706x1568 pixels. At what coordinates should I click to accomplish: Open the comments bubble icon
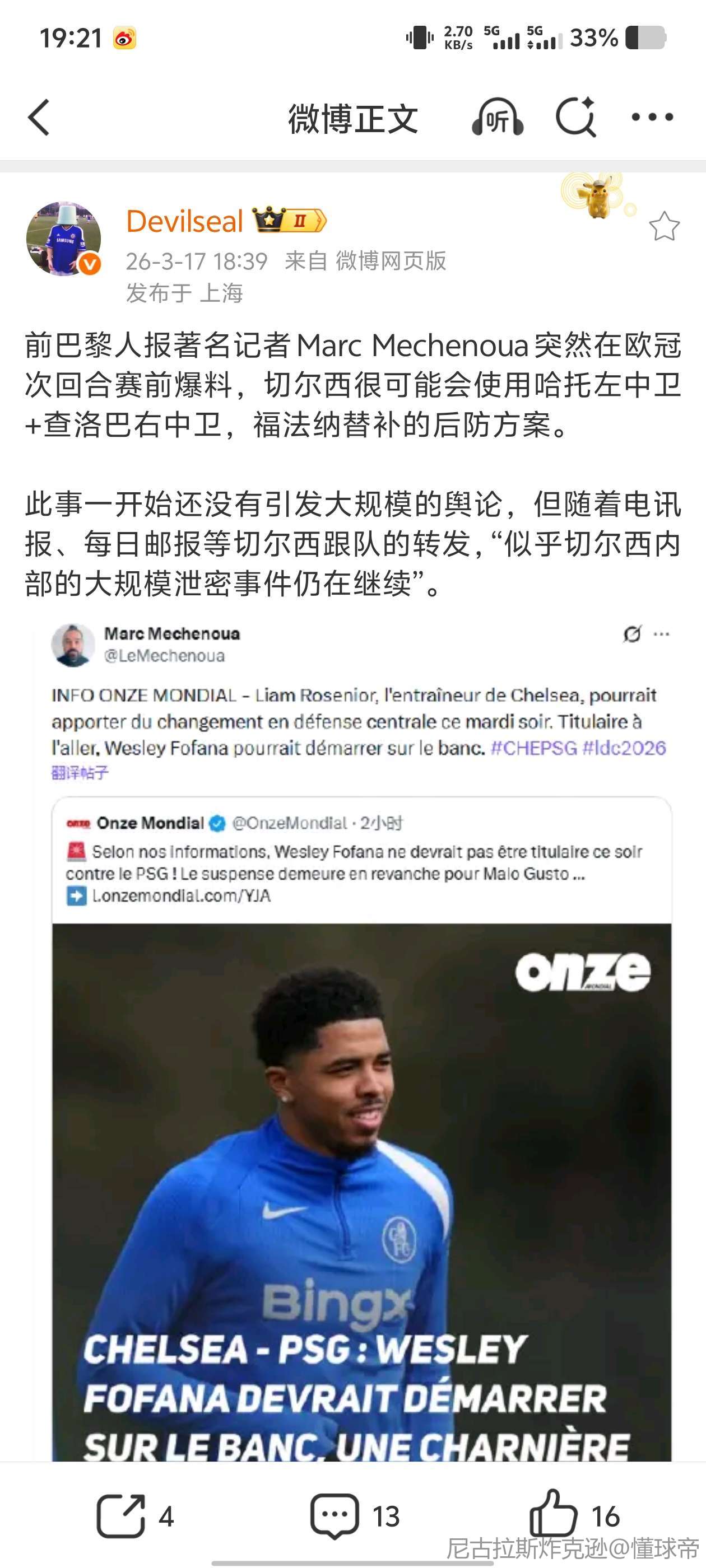click(x=335, y=1516)
